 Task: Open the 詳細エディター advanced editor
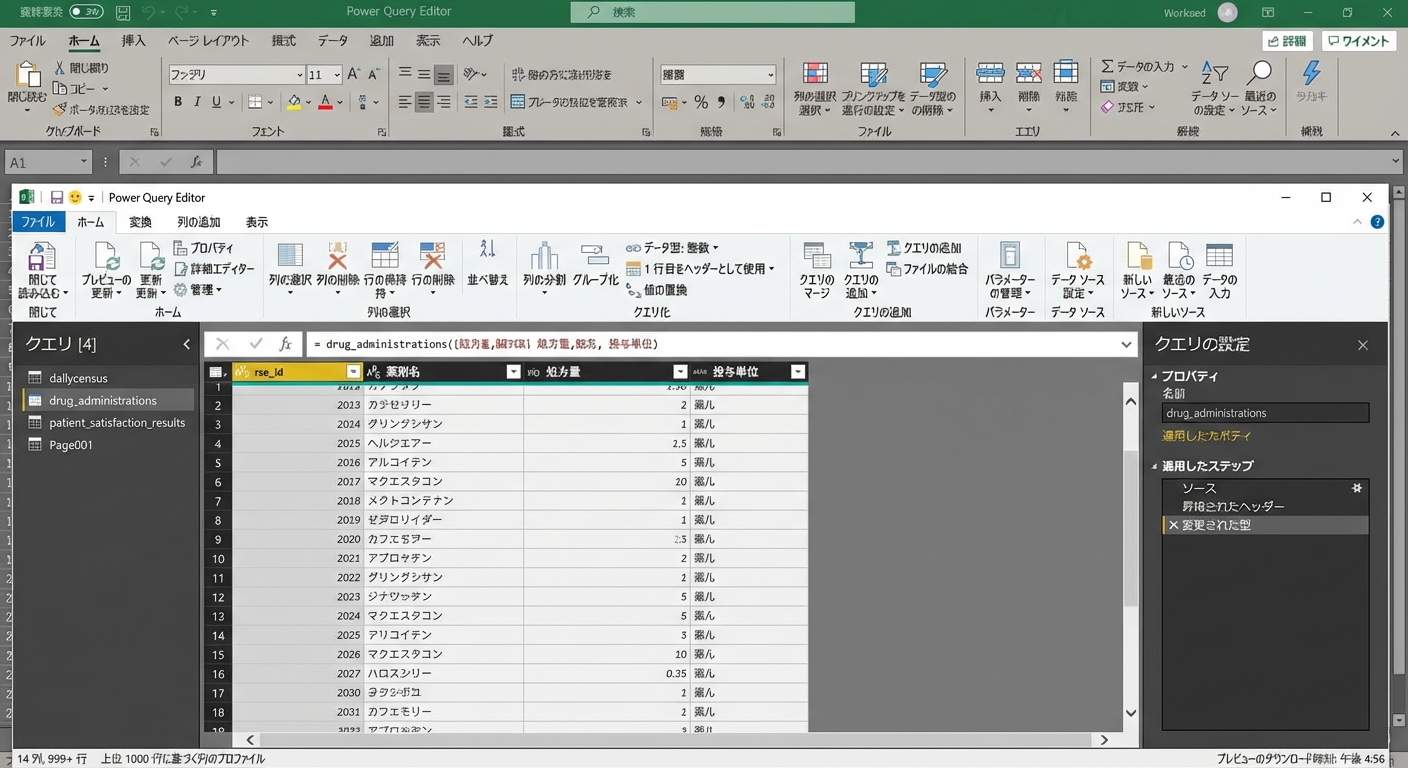(x=214, y=269)
